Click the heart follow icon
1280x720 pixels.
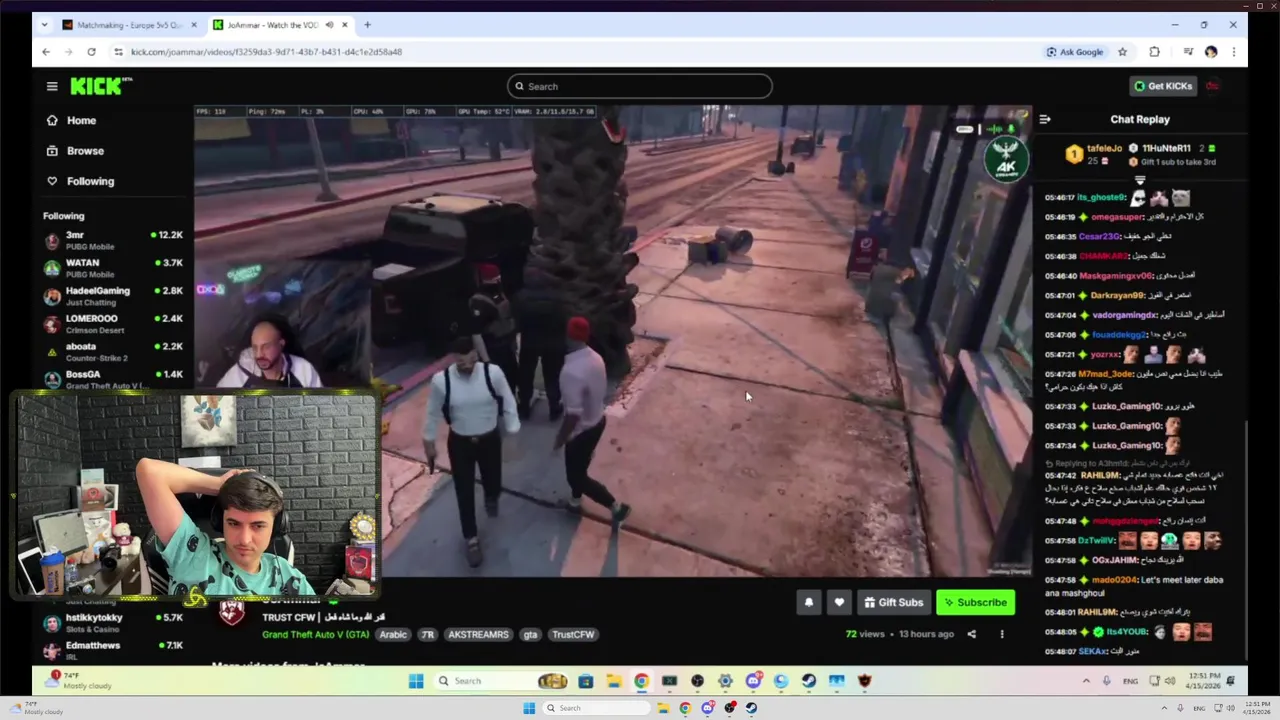(x=839, y=602)
